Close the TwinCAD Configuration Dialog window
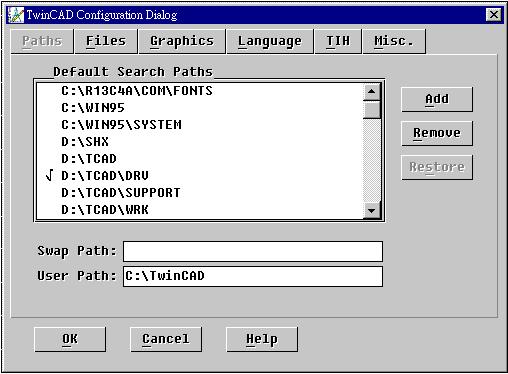This screenshot has width=508, height=374. point(494,15)
